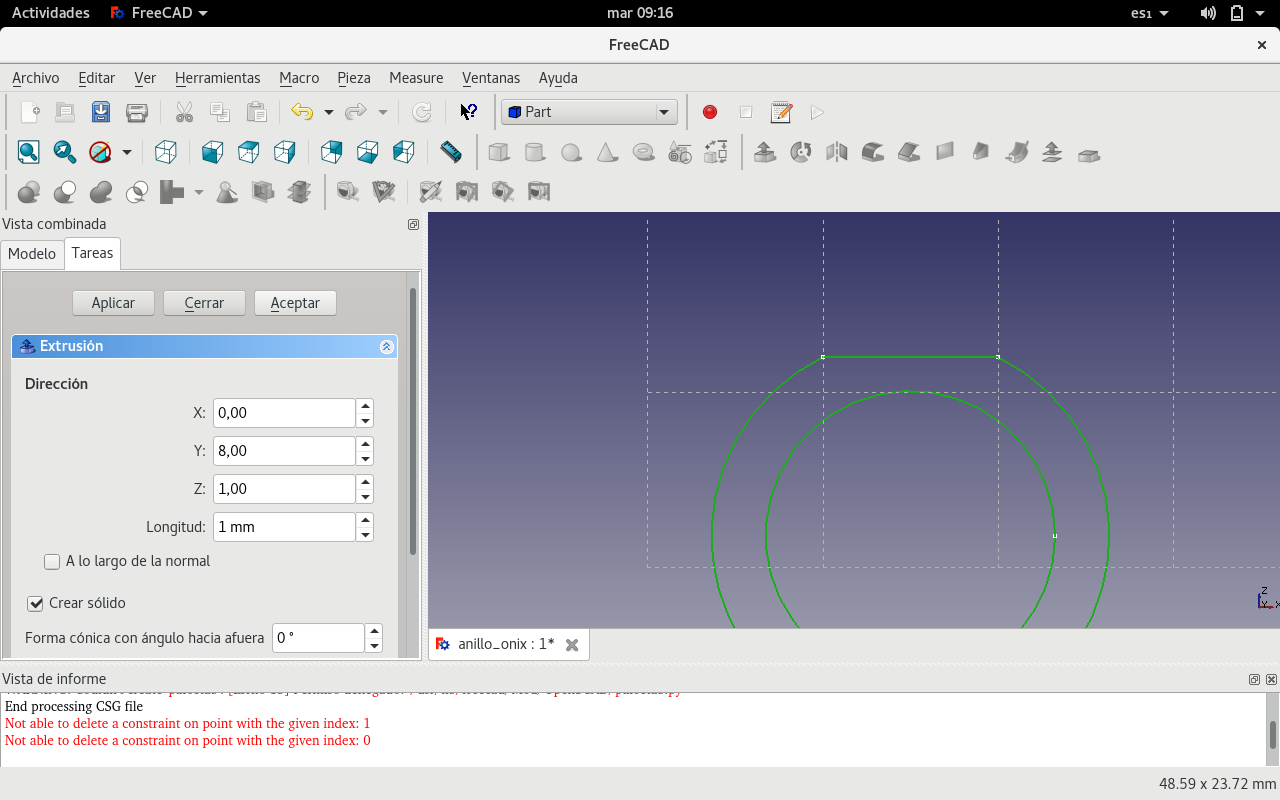Save the document using the save icon
This screenshot has width=1280, height=800.
tap(101, 112)
